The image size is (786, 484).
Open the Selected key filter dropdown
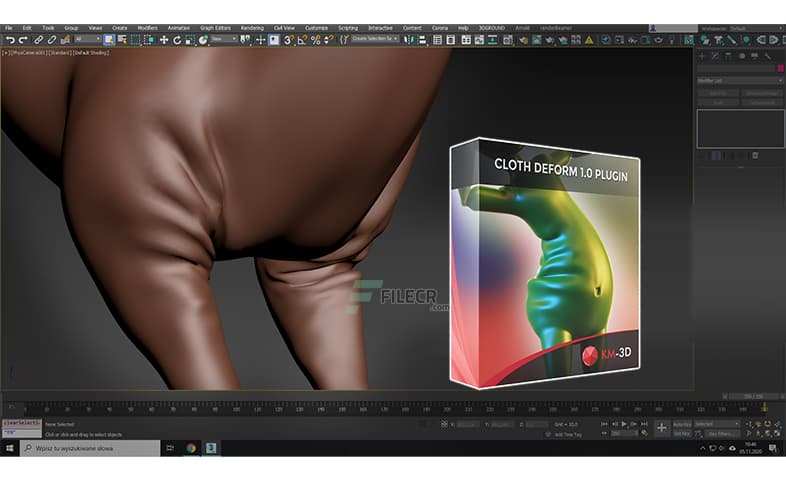pos(717,424)
